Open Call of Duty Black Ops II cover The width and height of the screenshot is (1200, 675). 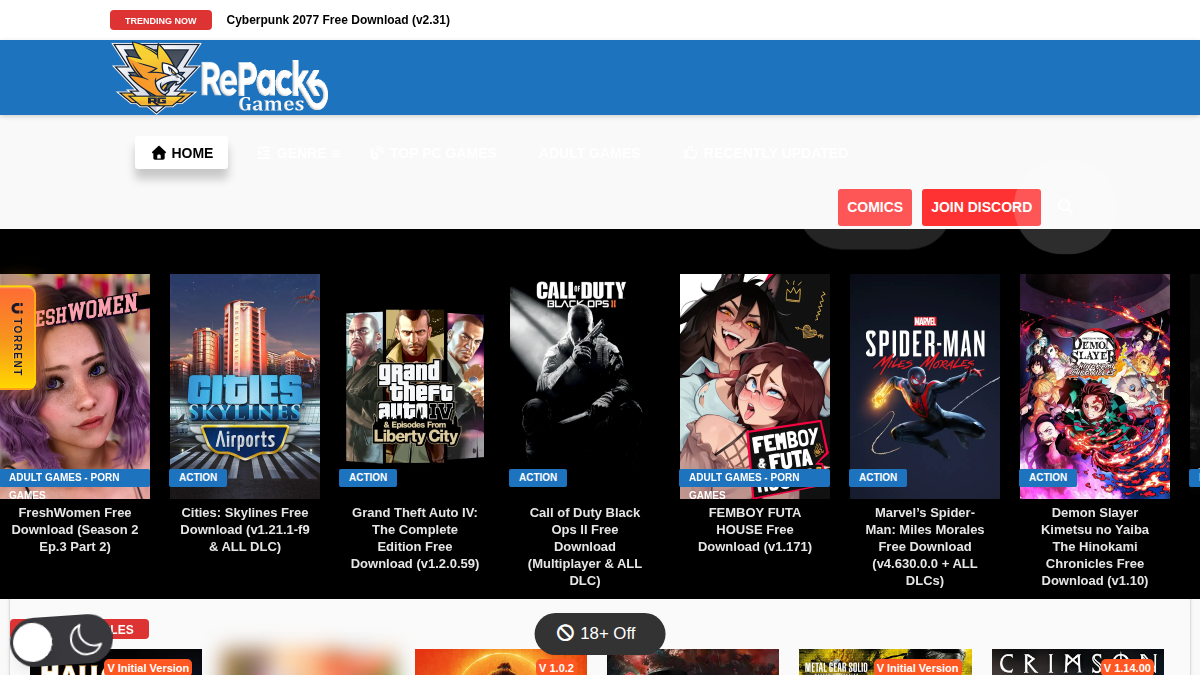pyautogui.click(x=585, y=386)
